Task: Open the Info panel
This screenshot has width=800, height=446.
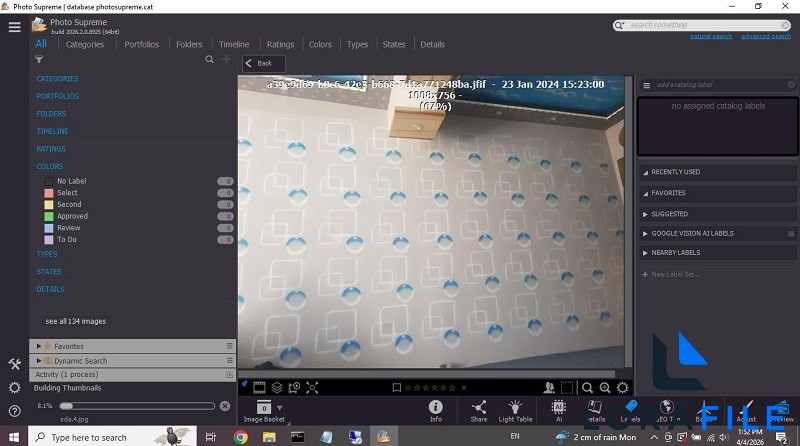Action: pos(436,411)
